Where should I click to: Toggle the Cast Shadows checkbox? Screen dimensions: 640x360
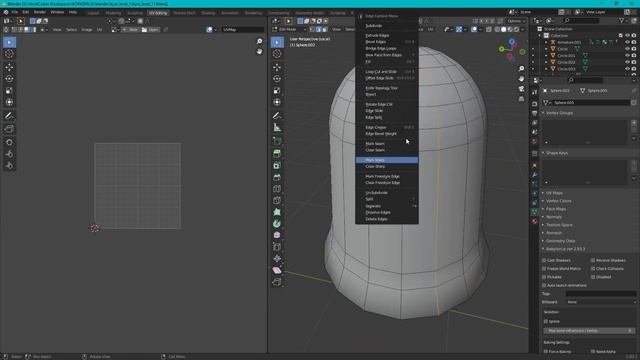544,260
